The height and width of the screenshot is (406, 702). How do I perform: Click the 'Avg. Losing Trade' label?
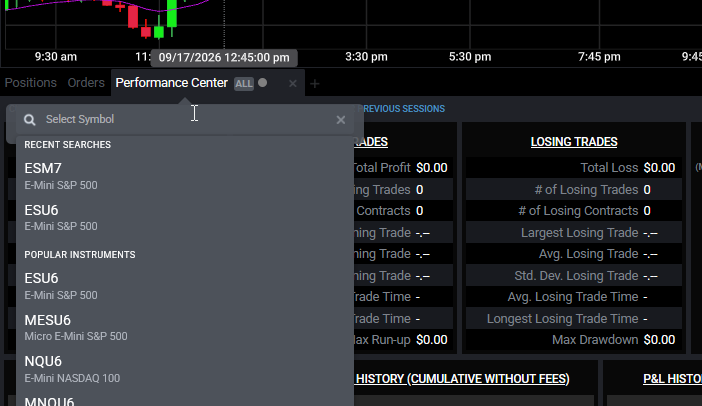click(588, 254)
